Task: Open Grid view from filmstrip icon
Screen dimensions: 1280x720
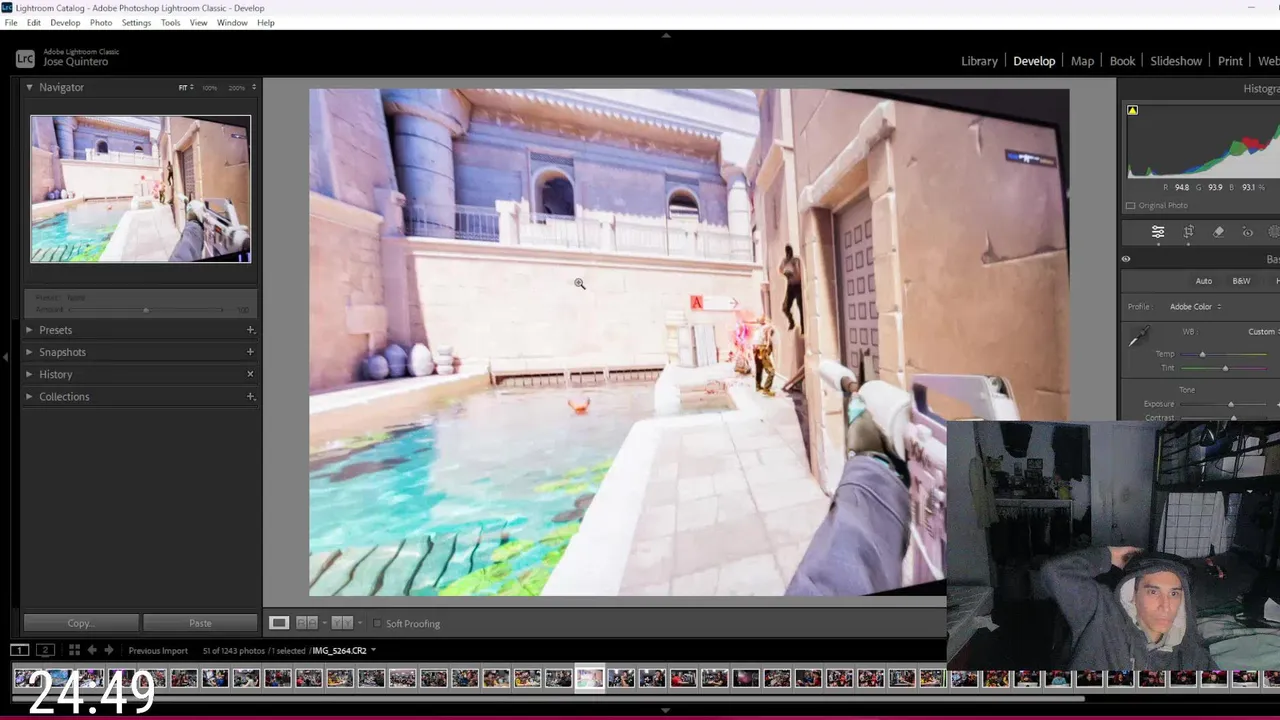Action: click(74, 650)
